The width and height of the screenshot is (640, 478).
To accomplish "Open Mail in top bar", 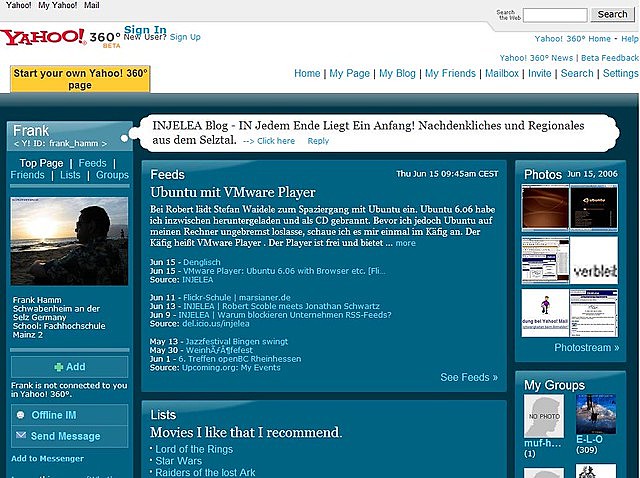I will coord(91,5).
